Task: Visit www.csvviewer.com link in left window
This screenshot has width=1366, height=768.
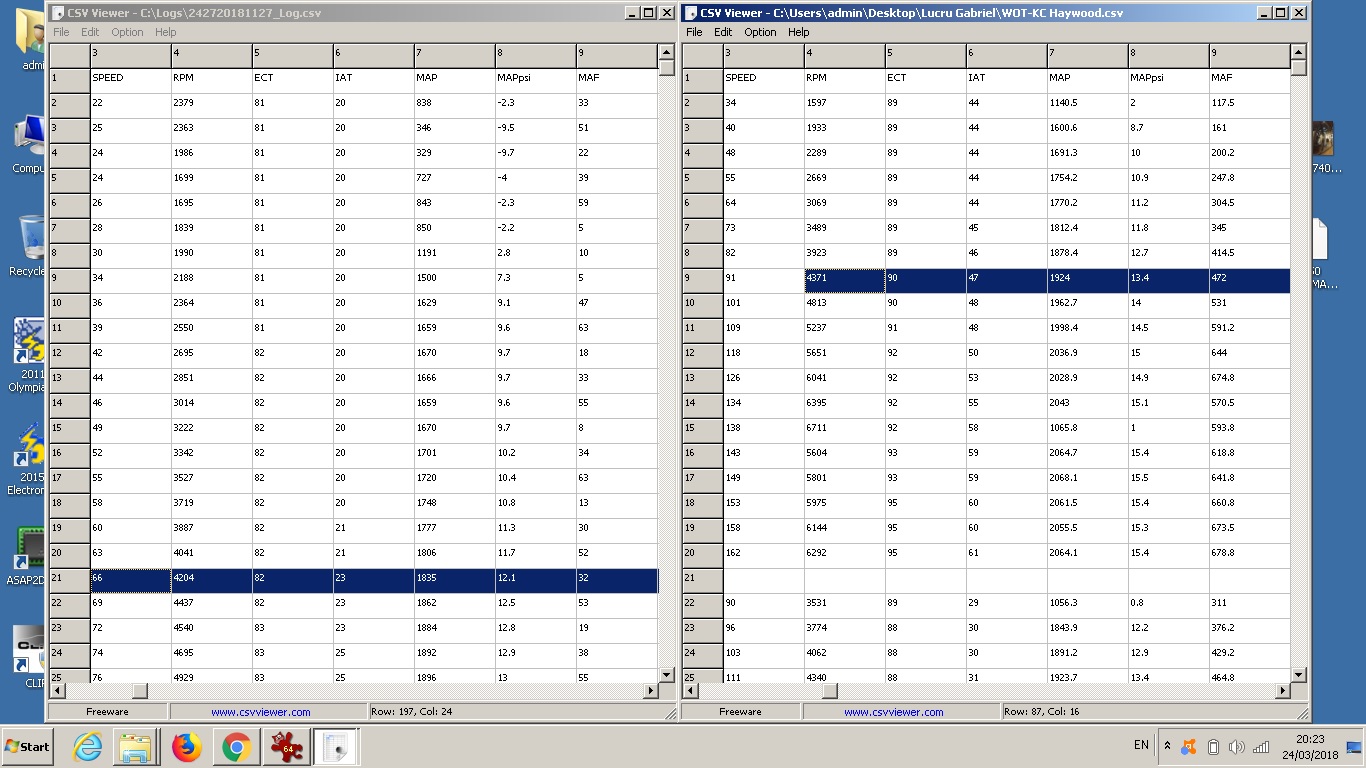Action: pyautogui.click(x=260, y=712)
